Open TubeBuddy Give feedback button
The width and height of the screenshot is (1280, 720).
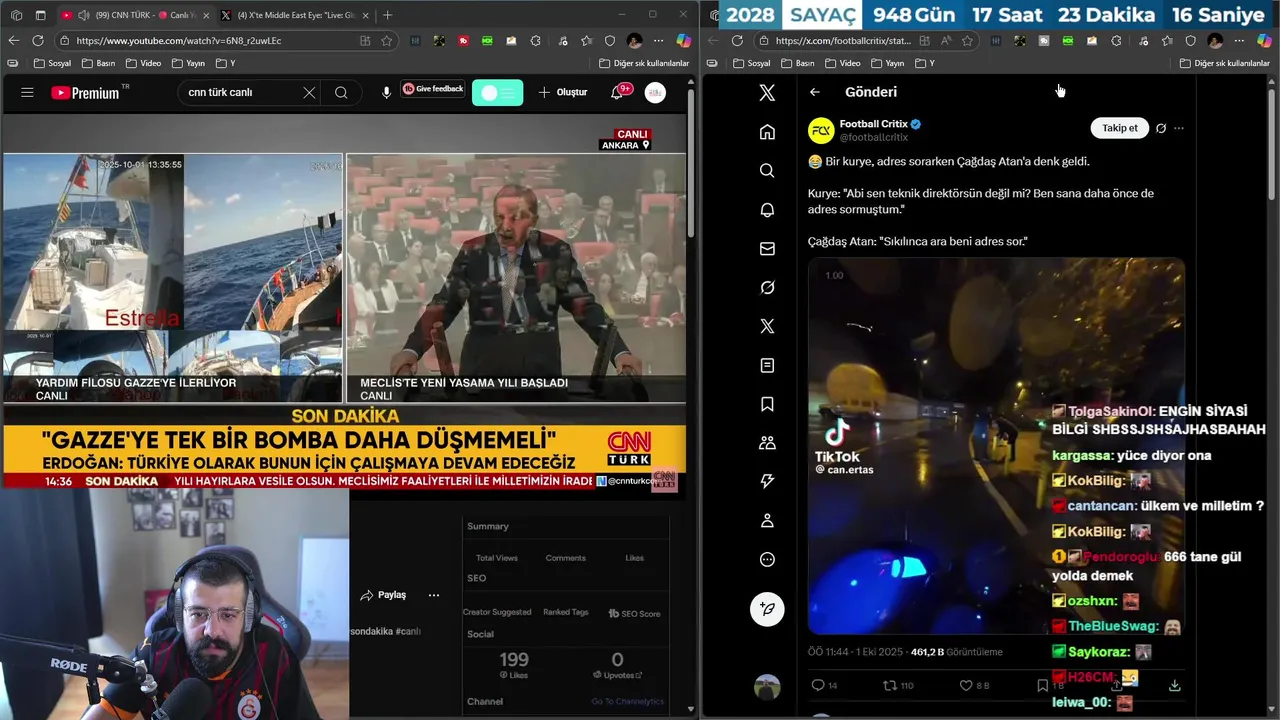433,89
